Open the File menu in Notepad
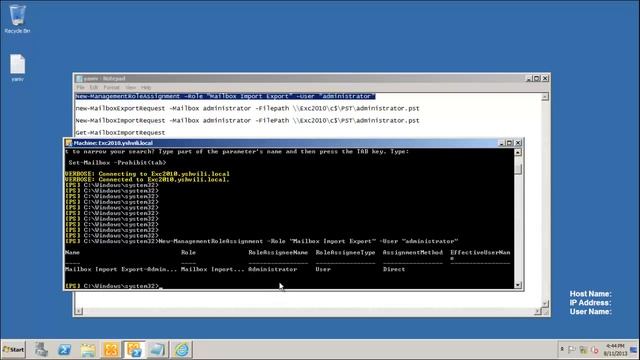 [x=80, y=87]
